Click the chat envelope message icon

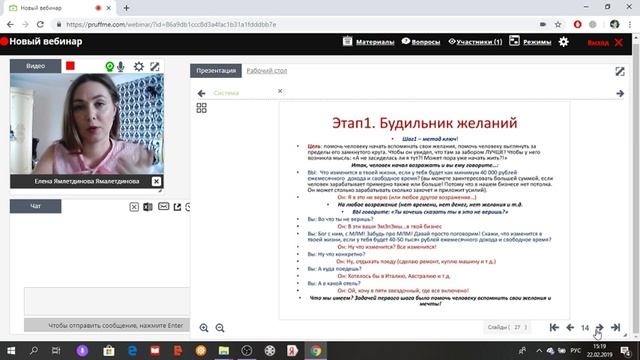click(163, 207)
